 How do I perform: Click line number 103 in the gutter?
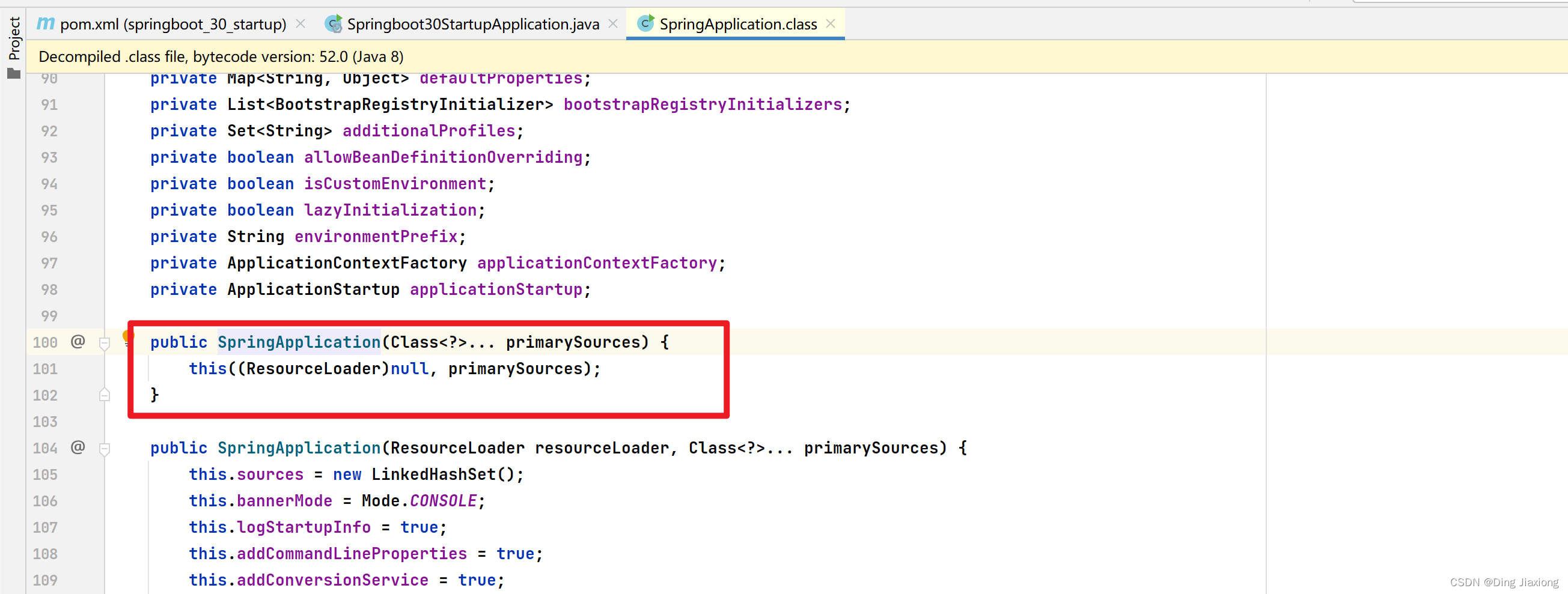click(45, 422)
